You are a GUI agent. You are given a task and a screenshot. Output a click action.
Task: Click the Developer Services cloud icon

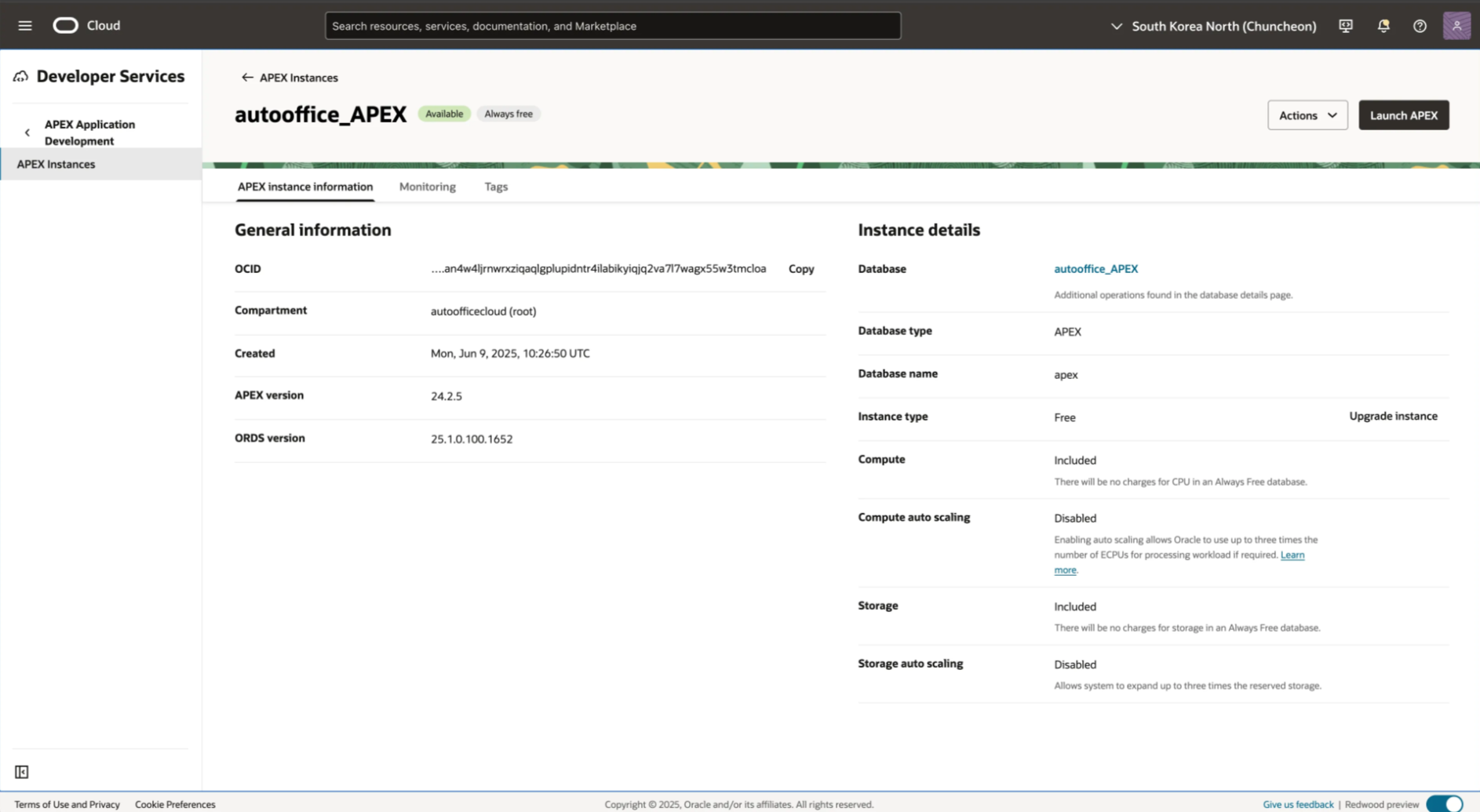[x=20, y=76]
